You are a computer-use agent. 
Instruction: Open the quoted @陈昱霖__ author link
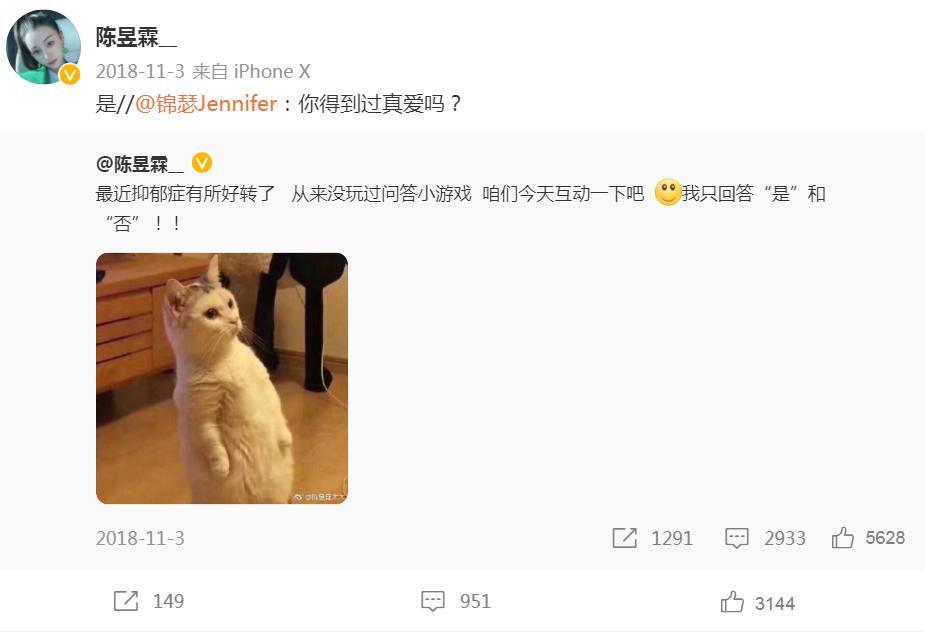coord(140,163)
